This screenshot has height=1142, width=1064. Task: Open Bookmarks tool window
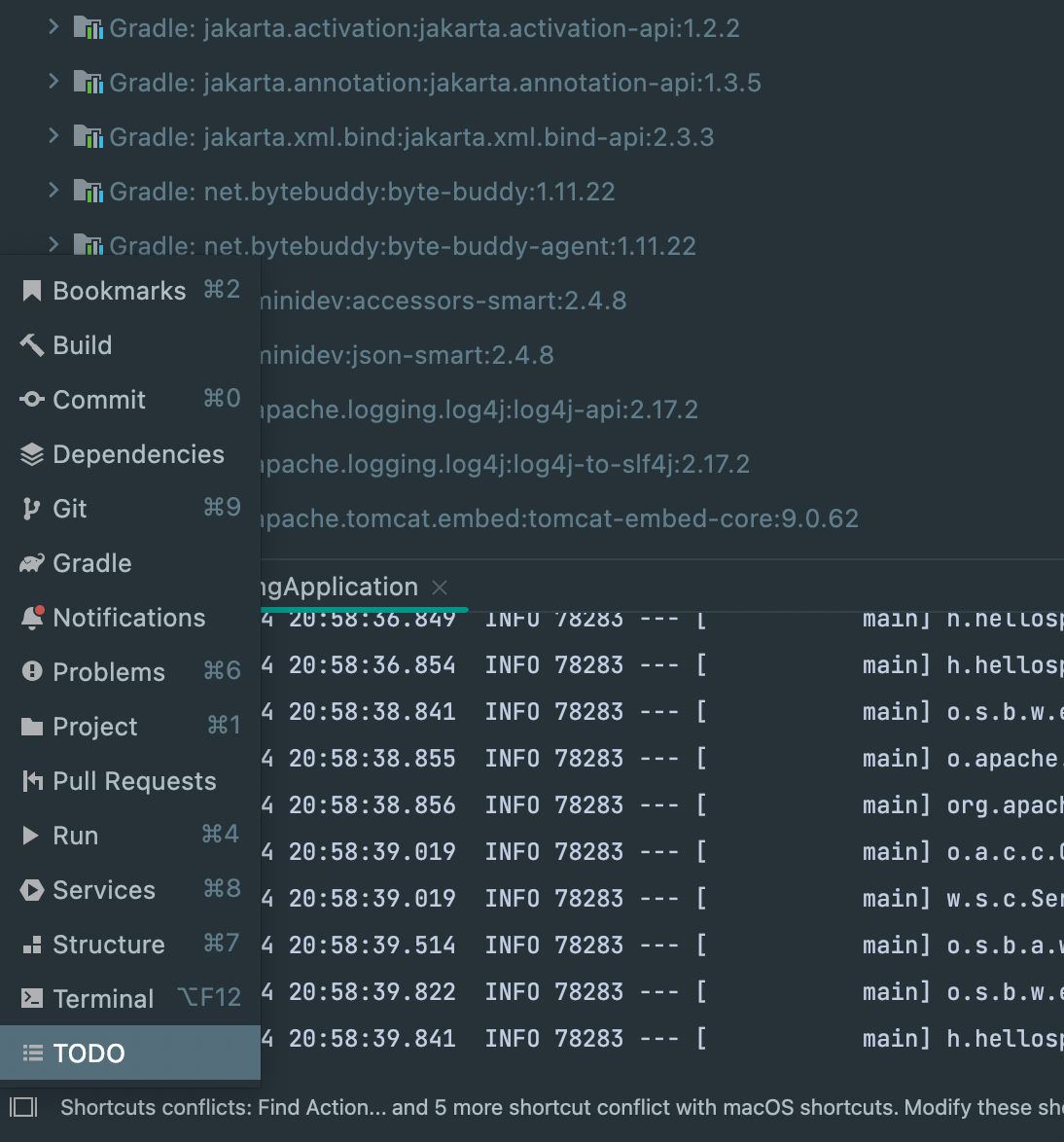(130, 291)
